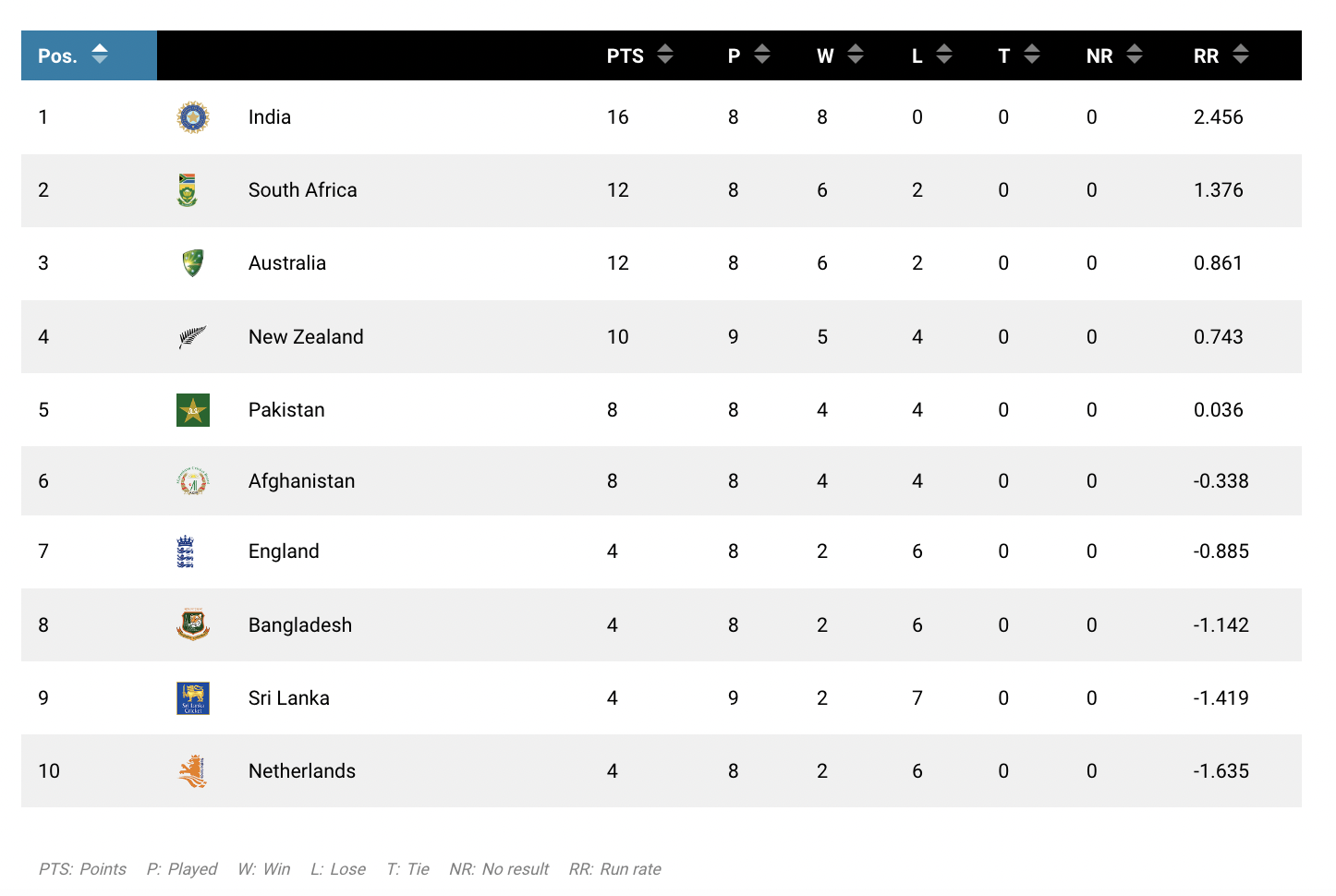The height and width of the screenshot is (896, 1336).
Task: Open the Bangladesh team entry
Action: (299, 624)
